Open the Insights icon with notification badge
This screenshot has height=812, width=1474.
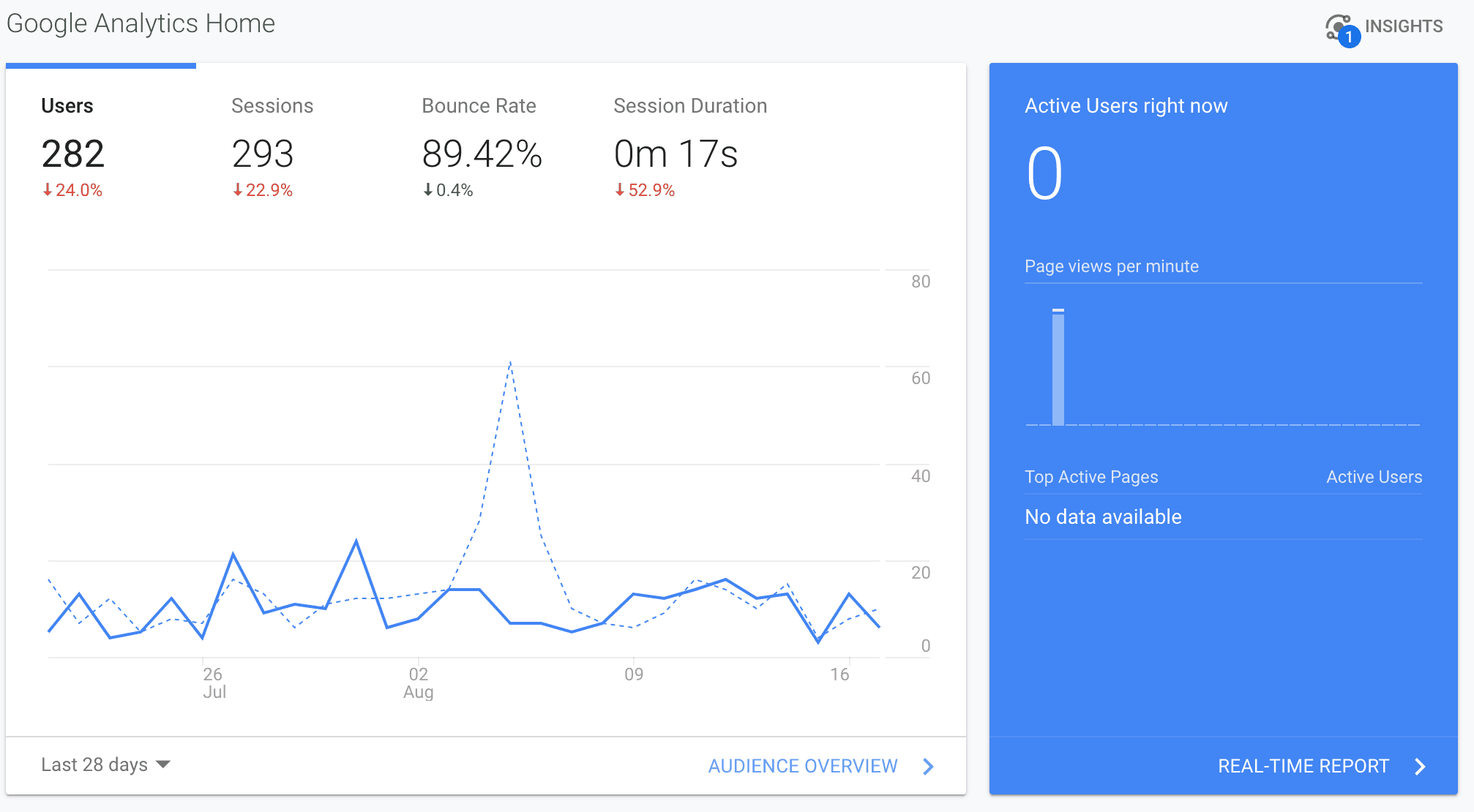[1342, 29]
